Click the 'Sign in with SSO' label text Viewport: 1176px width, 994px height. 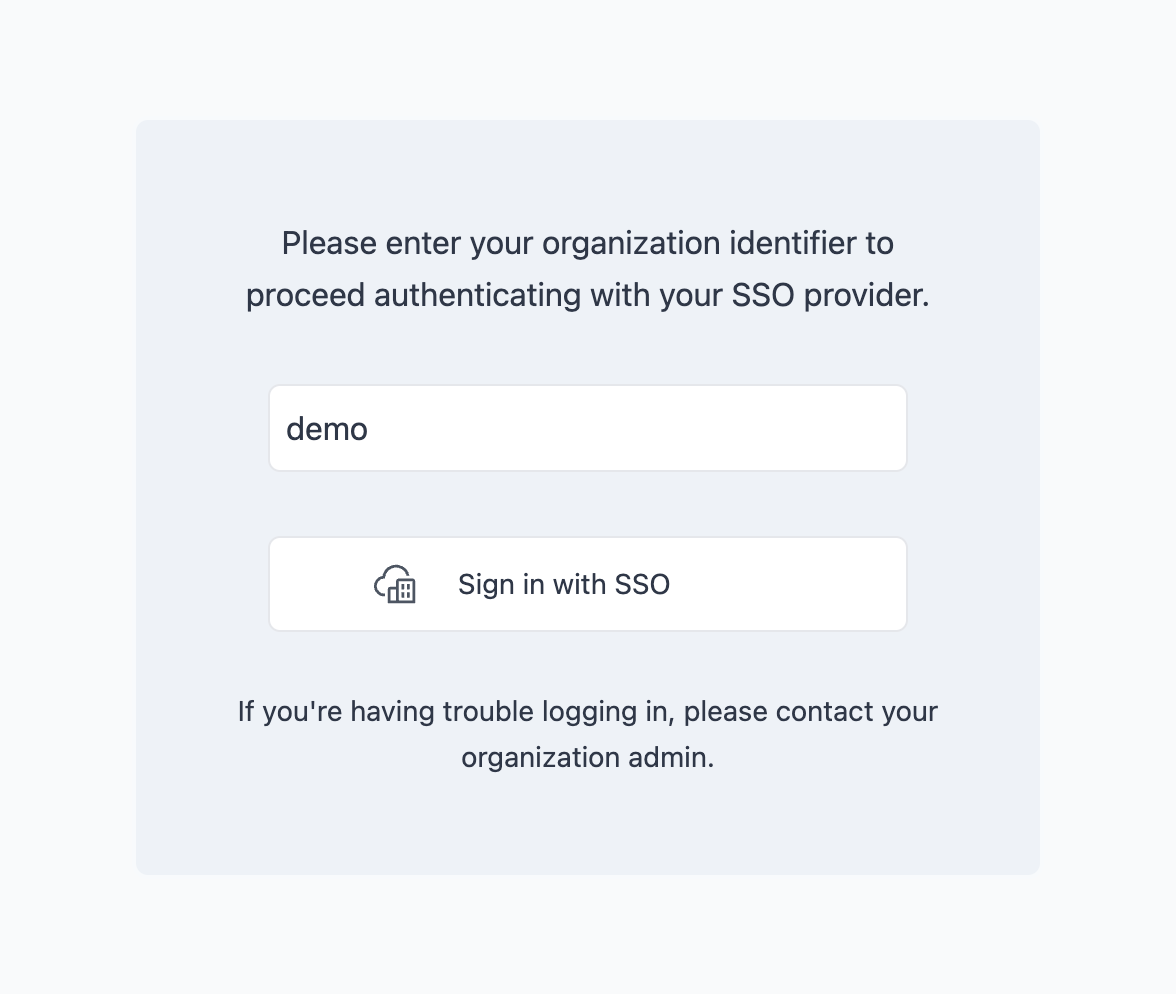point(563,584)
